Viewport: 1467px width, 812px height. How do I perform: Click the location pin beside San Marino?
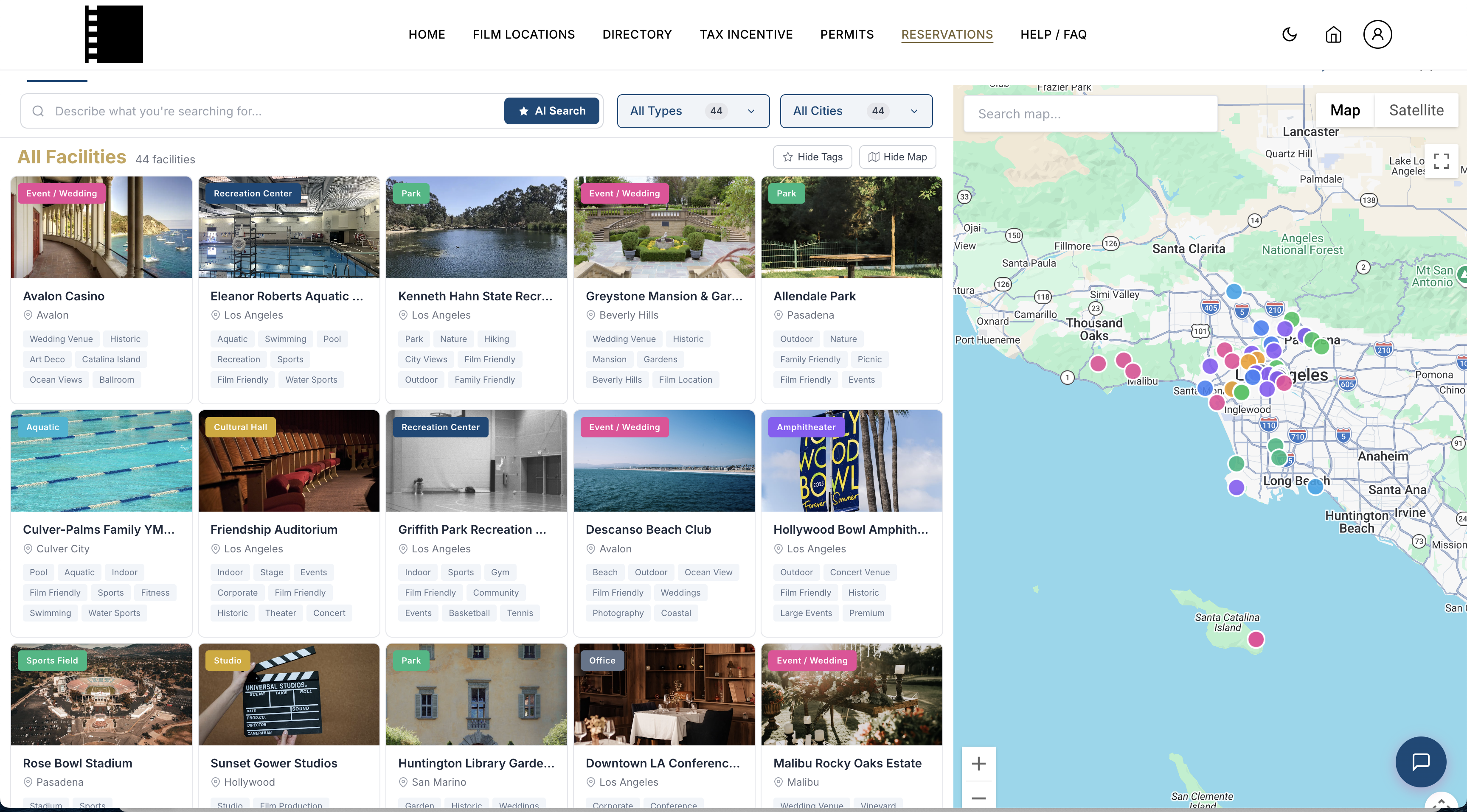403,782
